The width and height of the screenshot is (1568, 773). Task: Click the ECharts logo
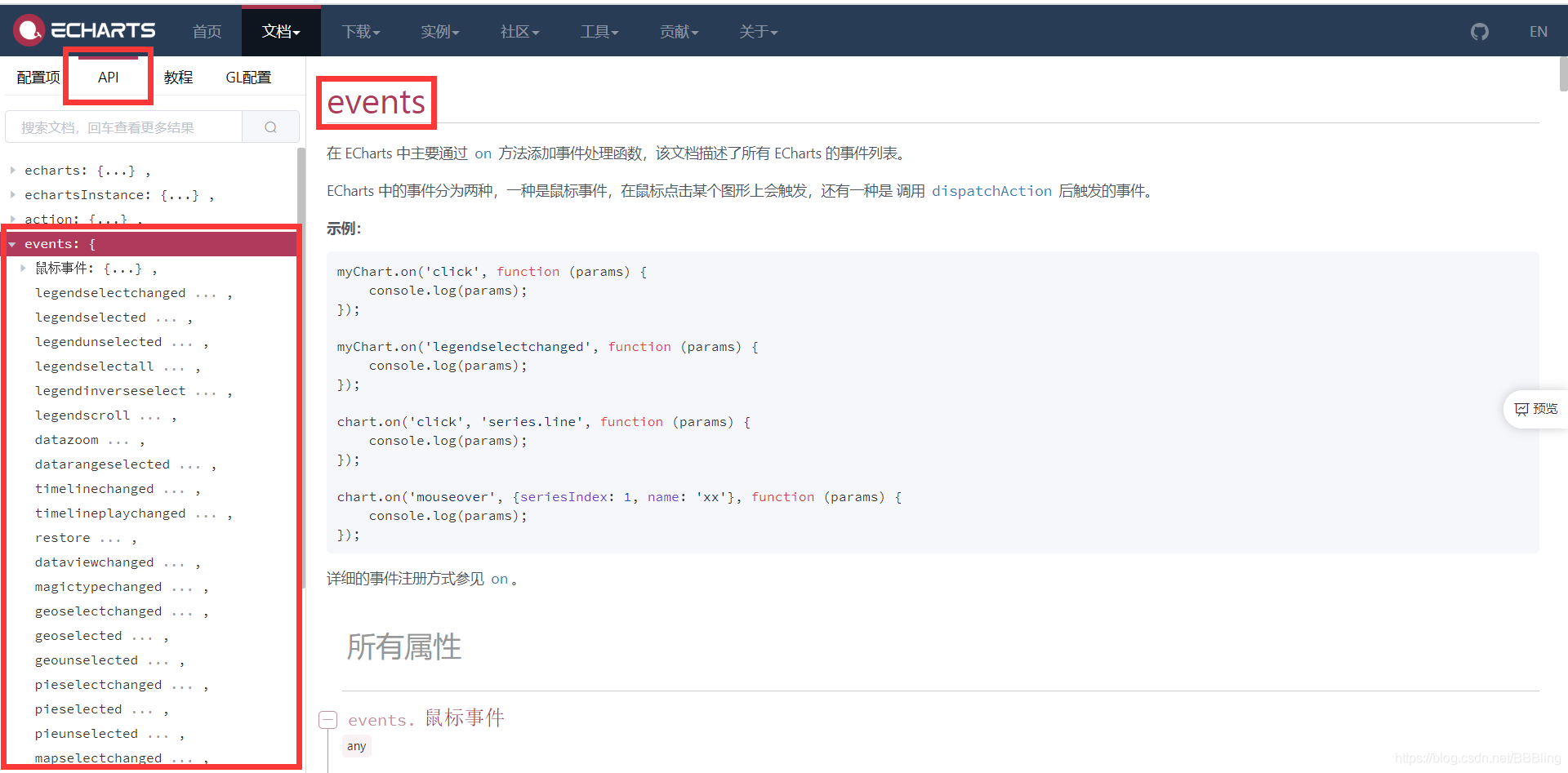tap(84, 30)
